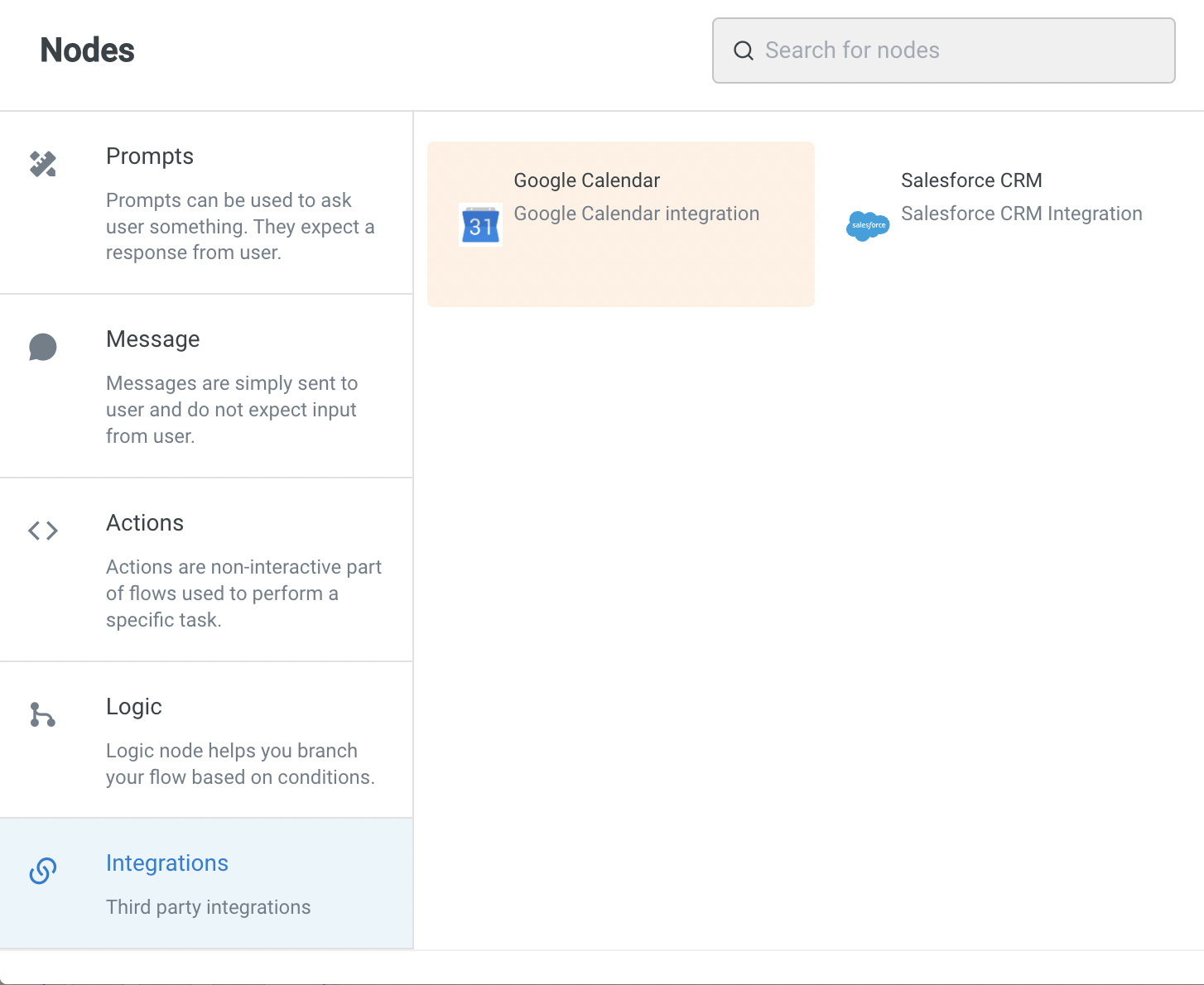The image size is (1204, 985).
Task: Click the Salesforce cloud logo
Action: 868,225
